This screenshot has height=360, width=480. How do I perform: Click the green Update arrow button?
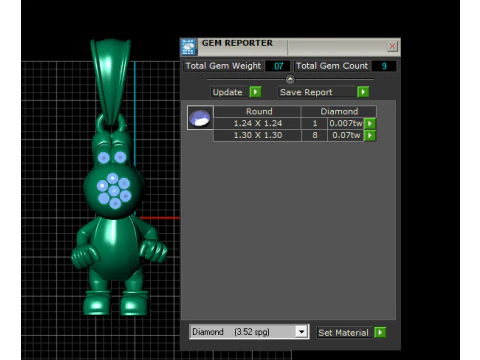[x=256, y=92]
